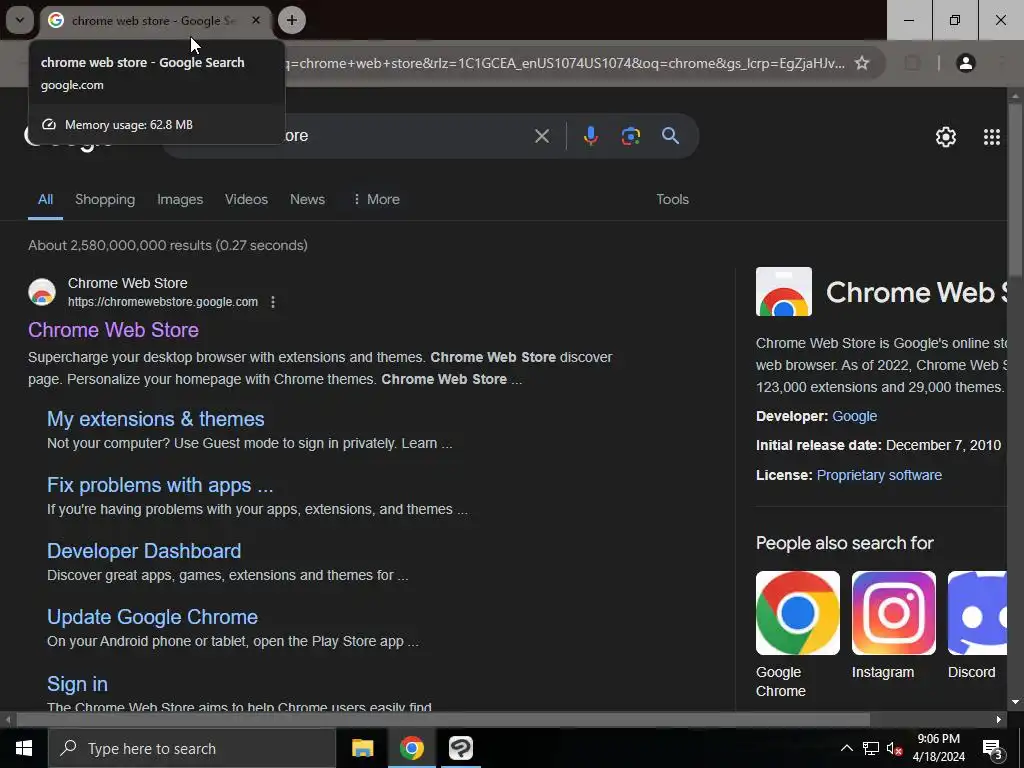Open the Sign in sitelink
The height and width of the screenshot is (768, 1024).
77,684
